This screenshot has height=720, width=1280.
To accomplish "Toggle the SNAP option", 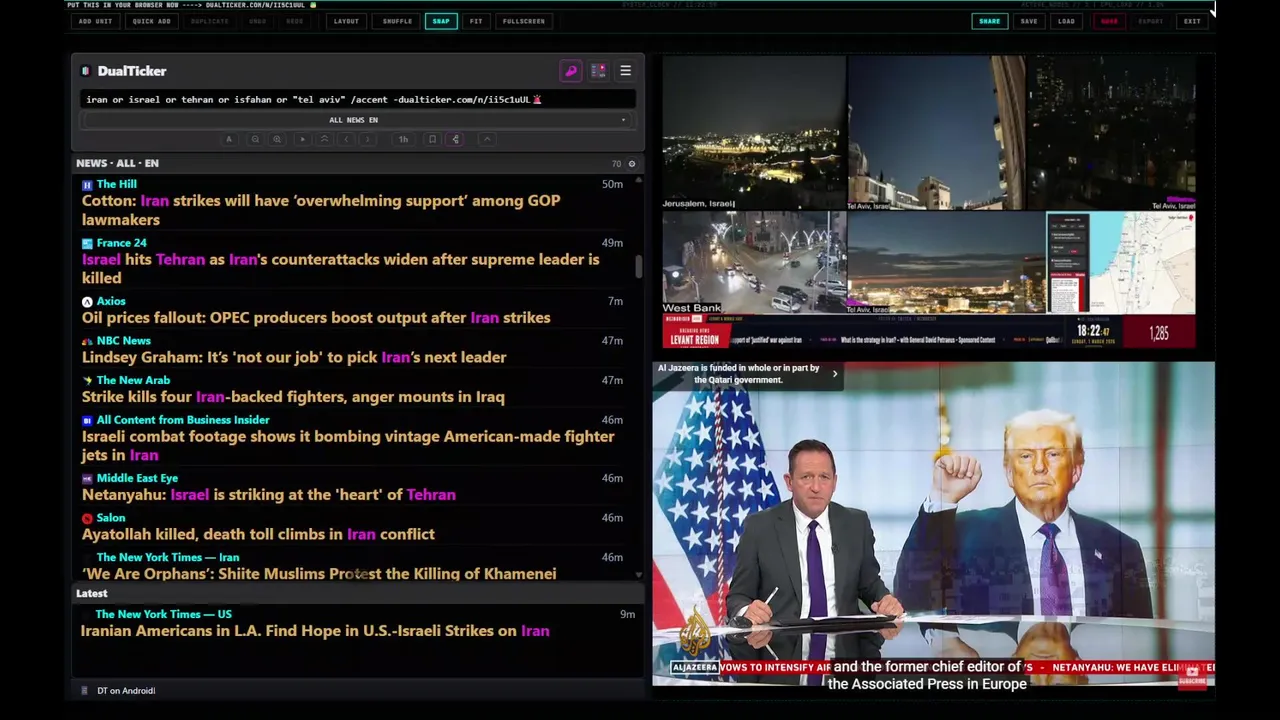I will click(x=441, y=21).
